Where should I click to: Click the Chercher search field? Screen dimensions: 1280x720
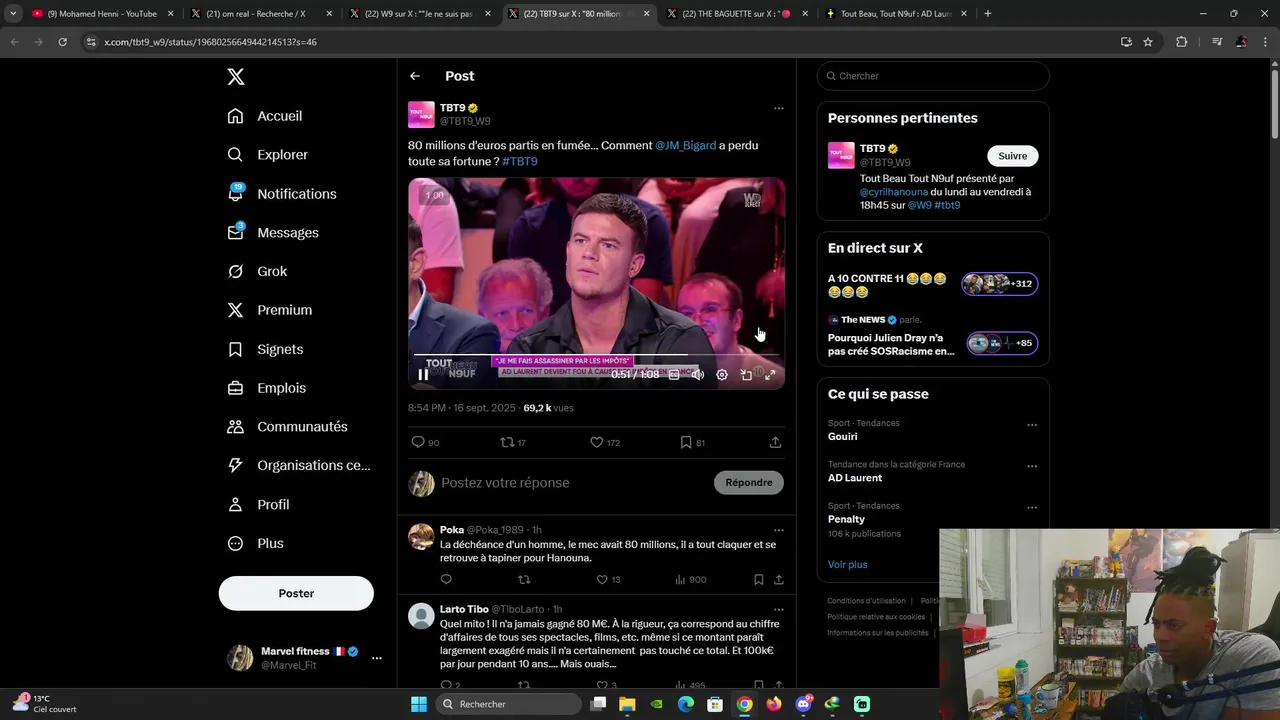coord(933,76)
